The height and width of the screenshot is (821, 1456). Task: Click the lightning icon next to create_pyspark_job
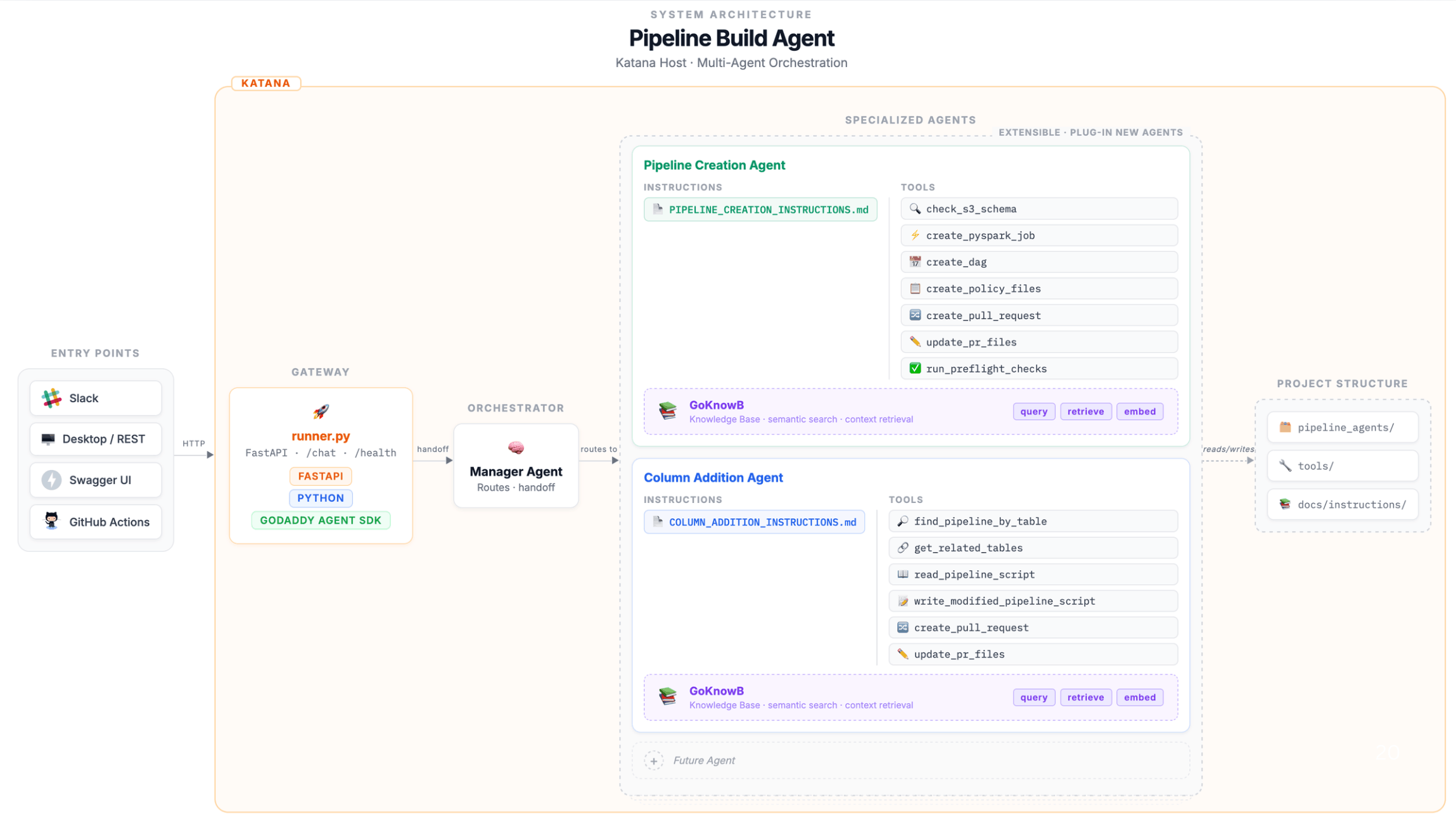click(915, 235)
